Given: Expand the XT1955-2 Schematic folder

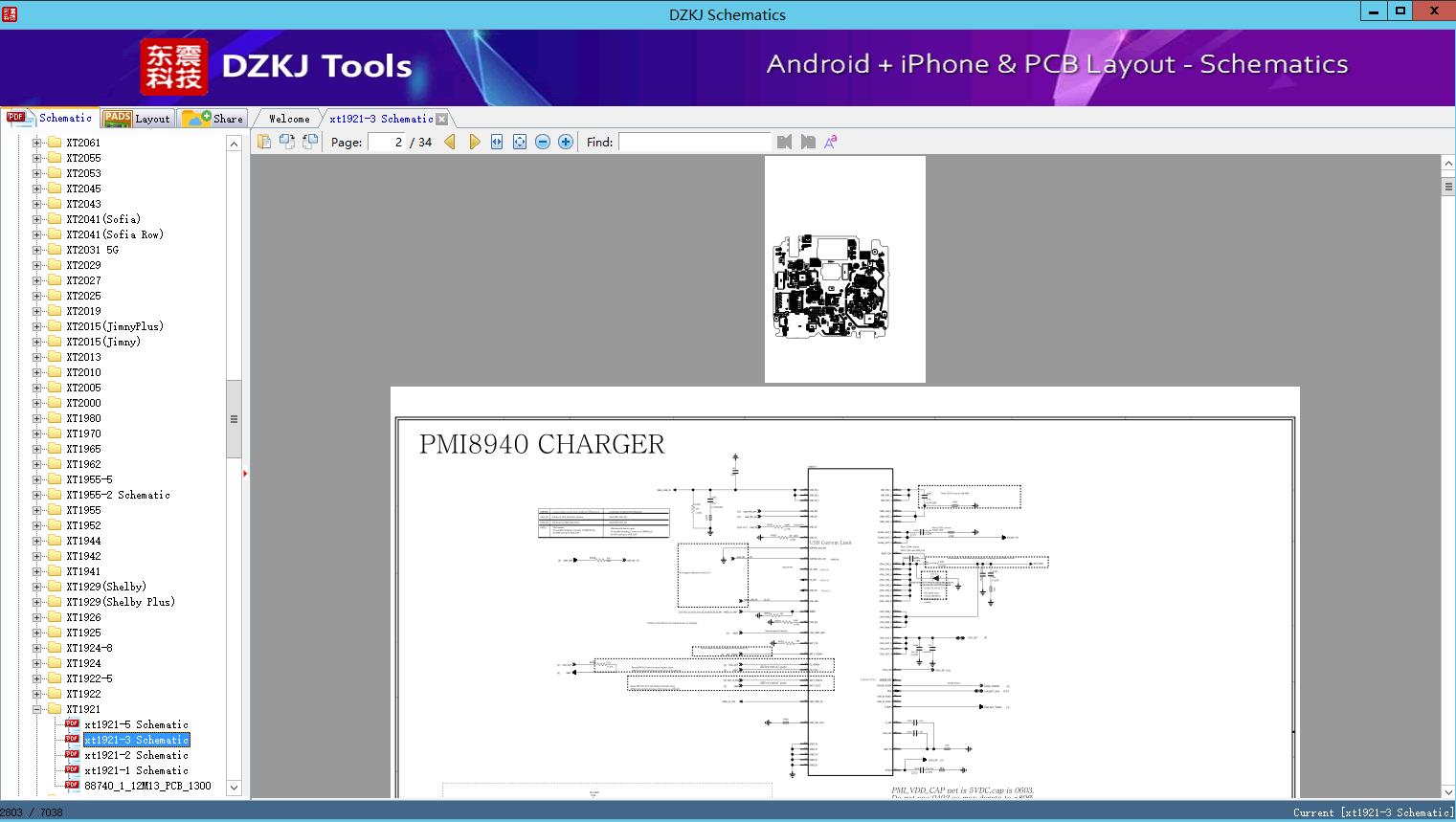Looking at the screenshot, I should pyautogui.click(x=36, y=495).
